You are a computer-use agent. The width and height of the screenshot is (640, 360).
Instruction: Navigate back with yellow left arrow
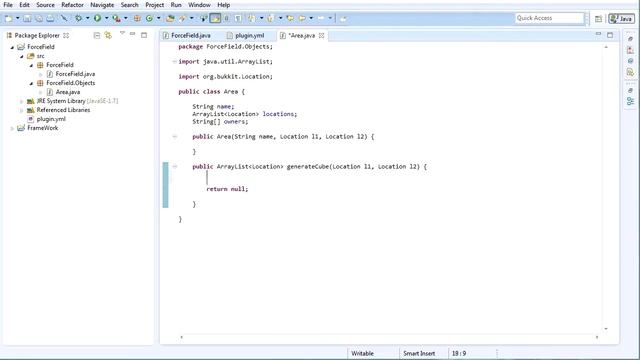pos(302,18)
